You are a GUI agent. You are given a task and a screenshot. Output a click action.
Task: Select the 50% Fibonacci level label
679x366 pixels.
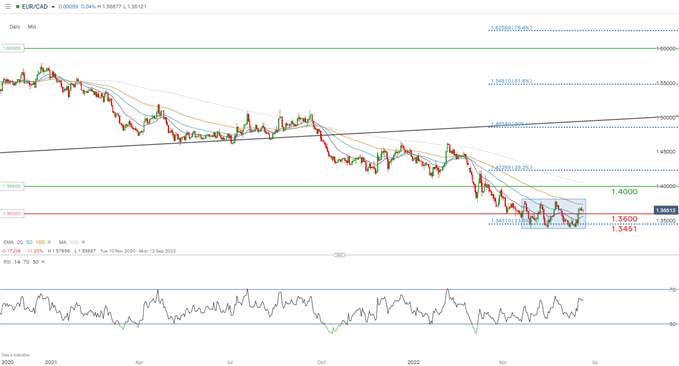tap(509, 124)
